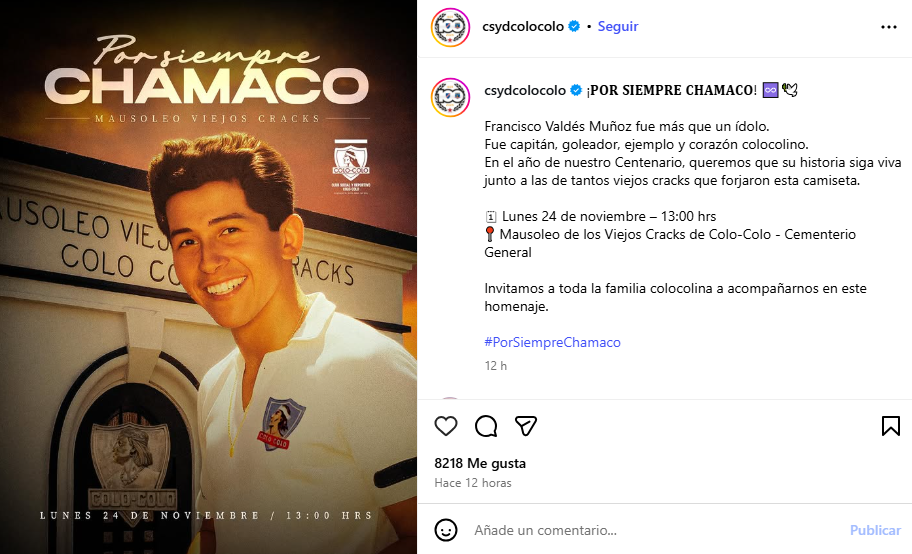
Task: Click the Por siempre Chamaco post image
Action: point(208,277)
